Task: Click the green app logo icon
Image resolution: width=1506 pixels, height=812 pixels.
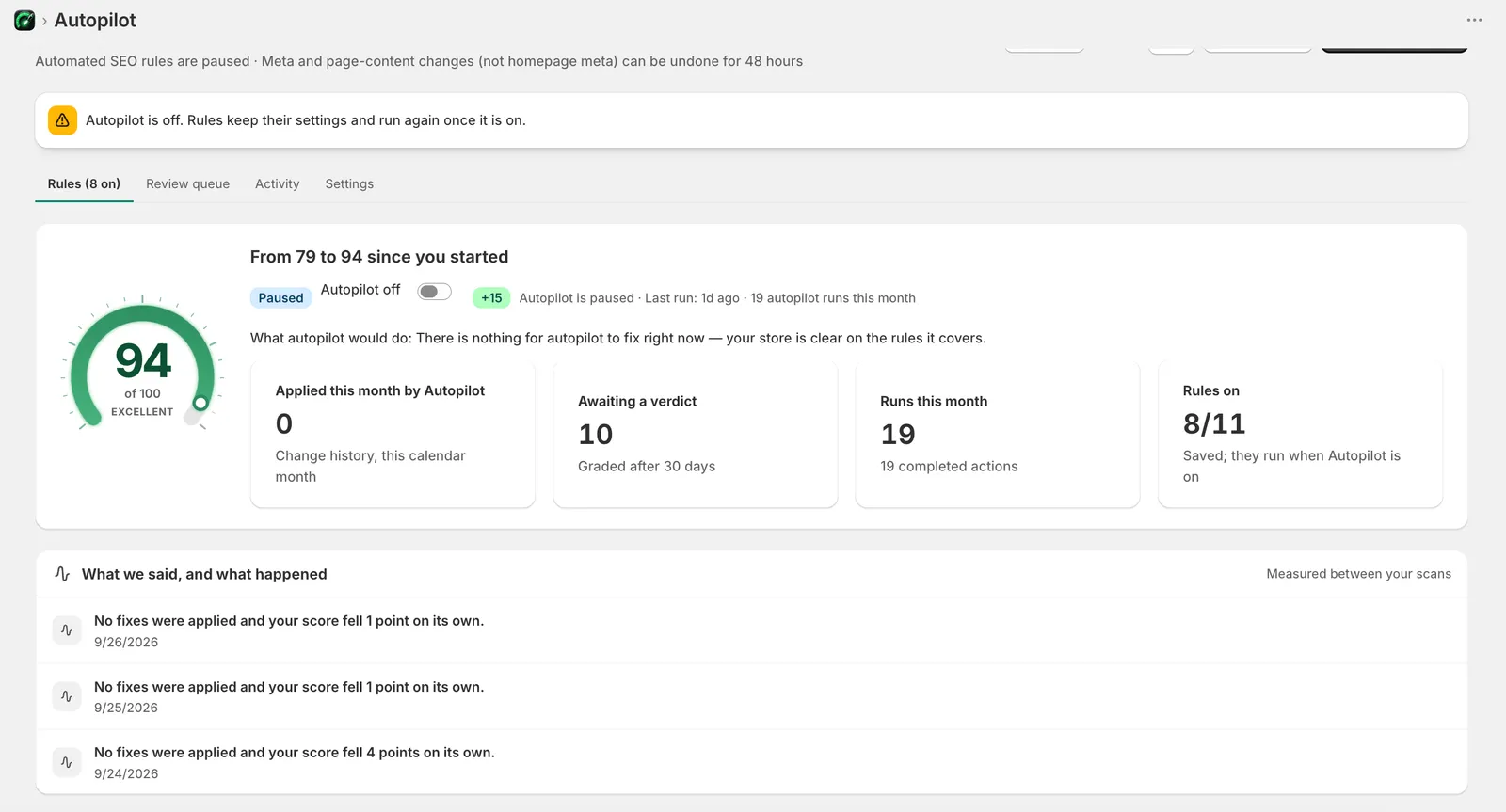Action: pos(24,21)
